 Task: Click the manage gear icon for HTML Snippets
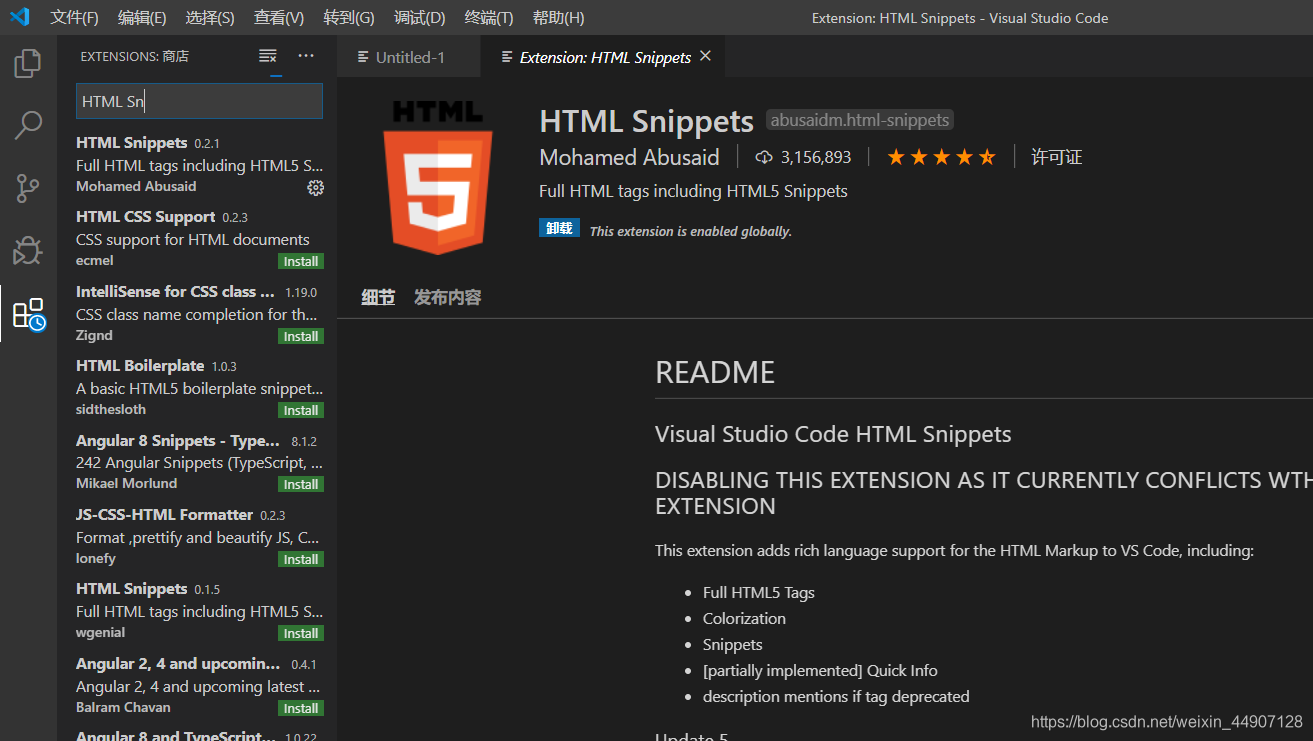click(315, 187)
